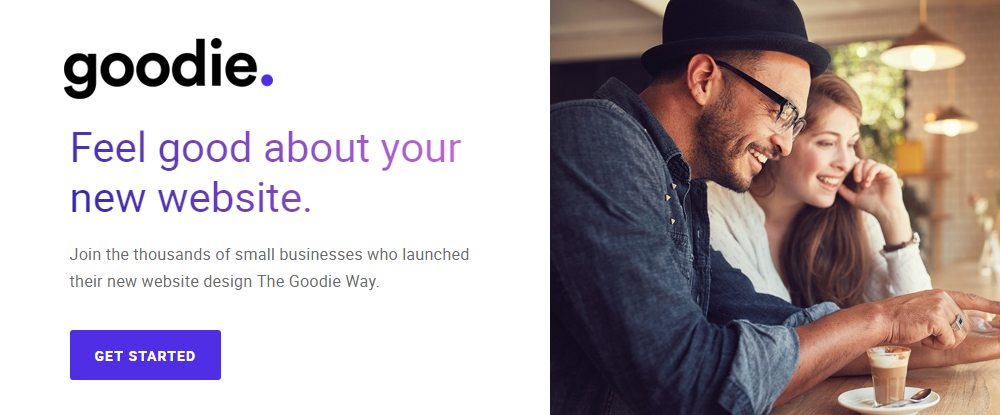Image resolution: width=1000 pixels, height=415 pixels.
Task: Click the large hanging pendant lamp
Action: (x=922, y=50)
